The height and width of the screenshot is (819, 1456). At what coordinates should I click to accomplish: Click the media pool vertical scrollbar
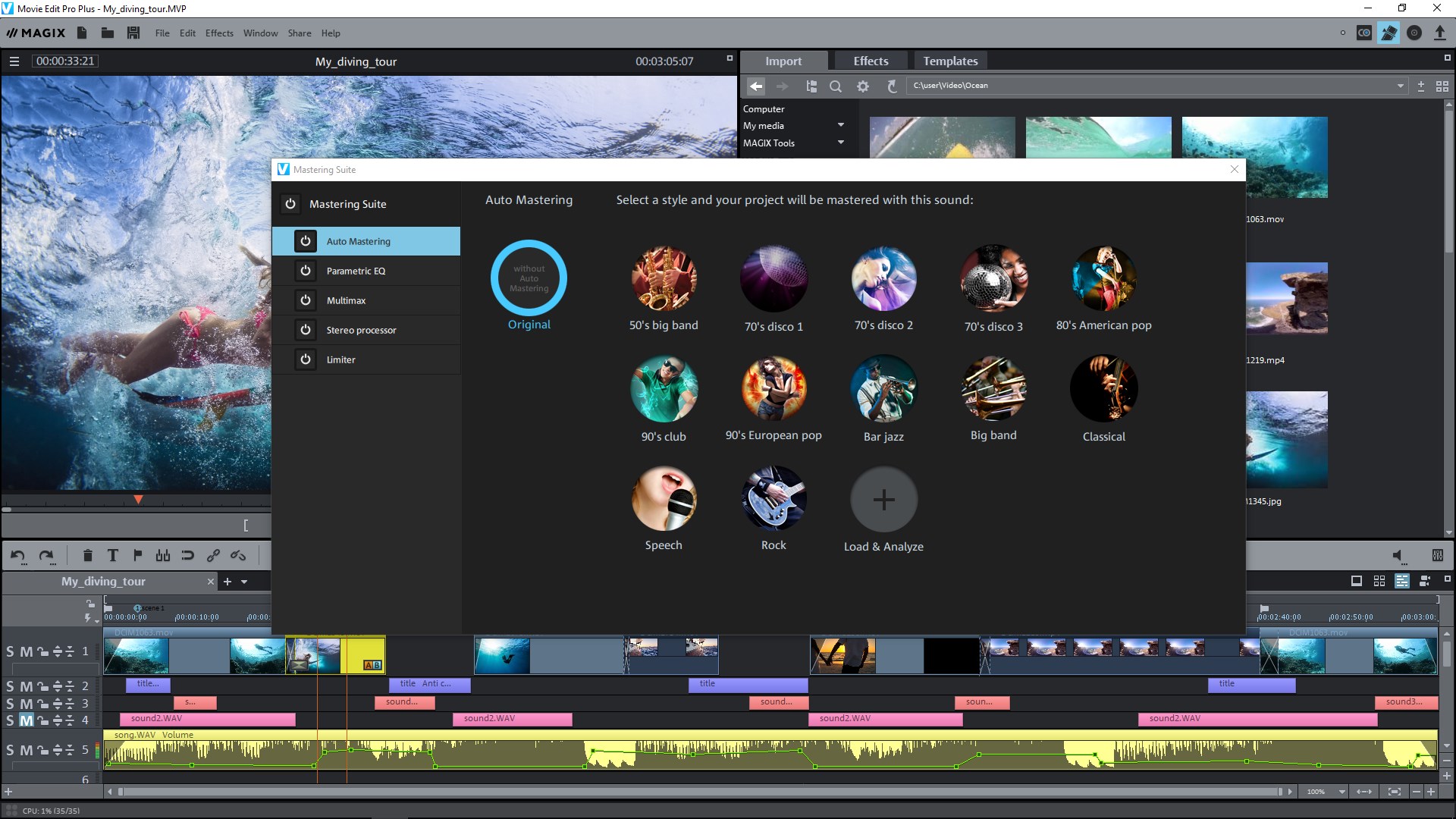1448,182
